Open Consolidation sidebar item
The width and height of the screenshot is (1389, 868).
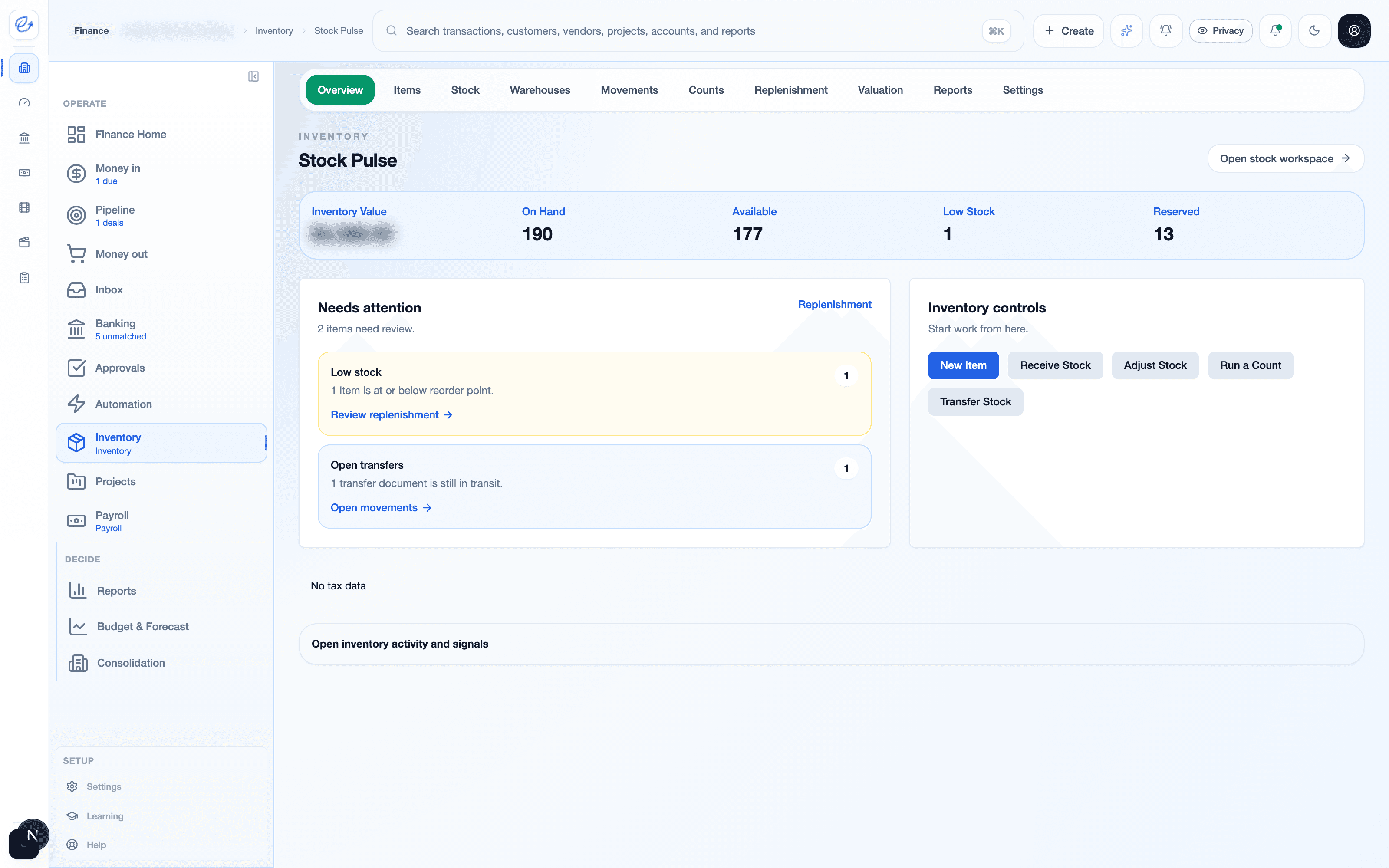[161, 662]
